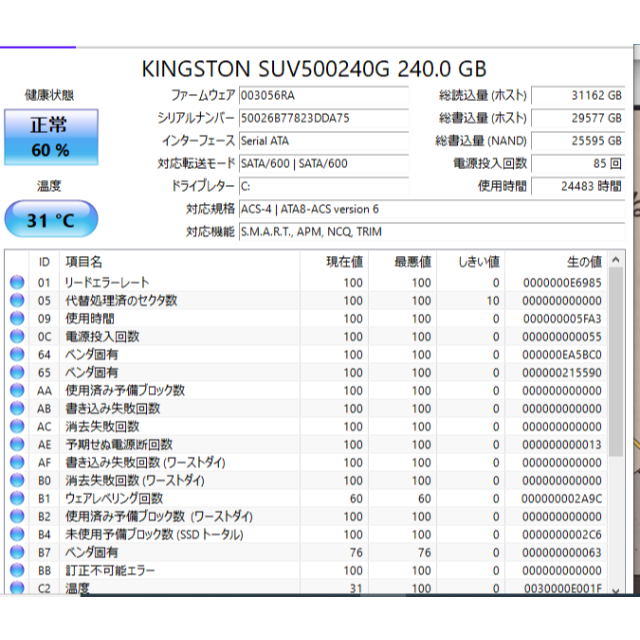640x640 pixels.
Task: Click raw value 000000000013
Action: coord(562,444)
